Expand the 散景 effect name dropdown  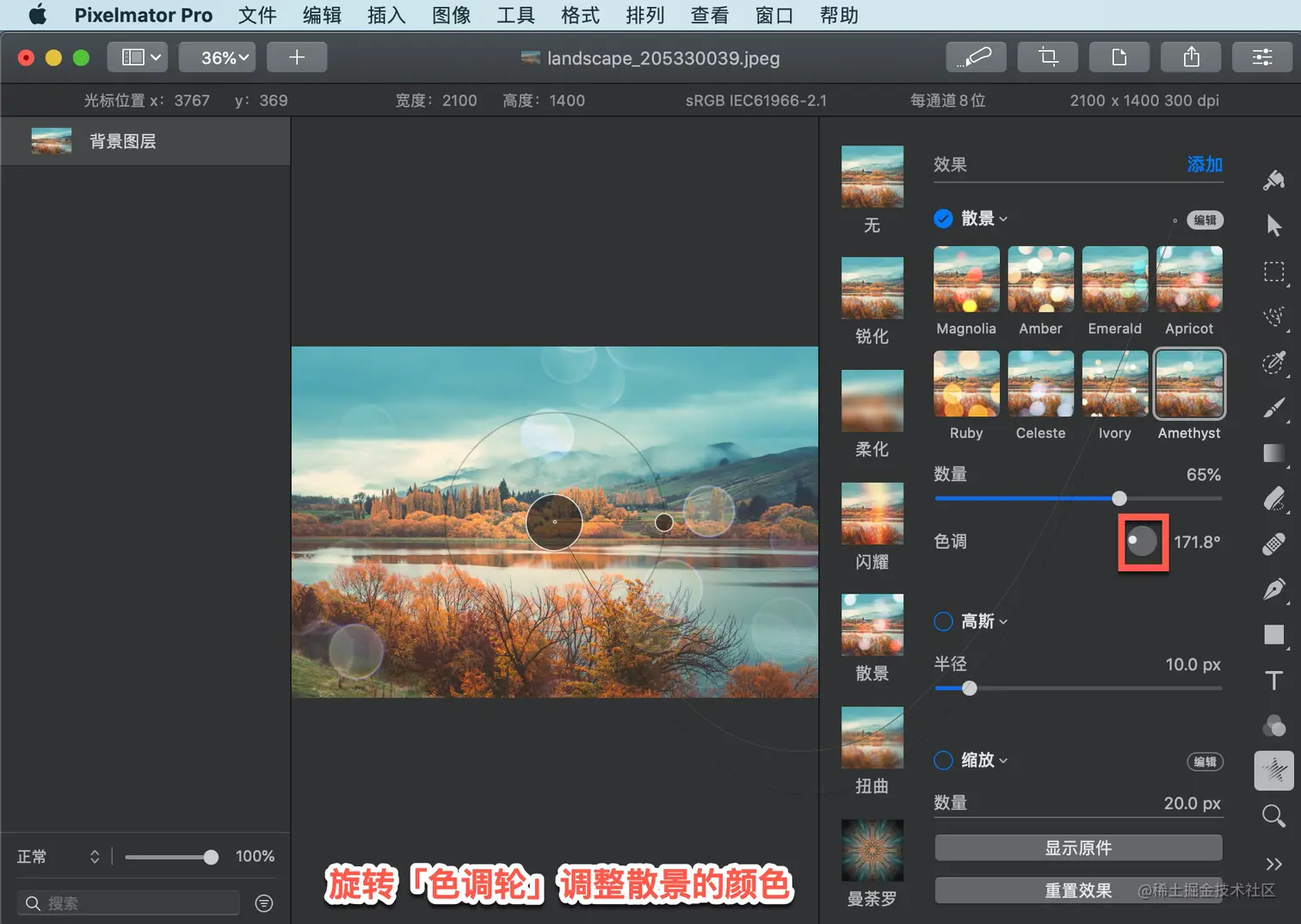point(984,219)
